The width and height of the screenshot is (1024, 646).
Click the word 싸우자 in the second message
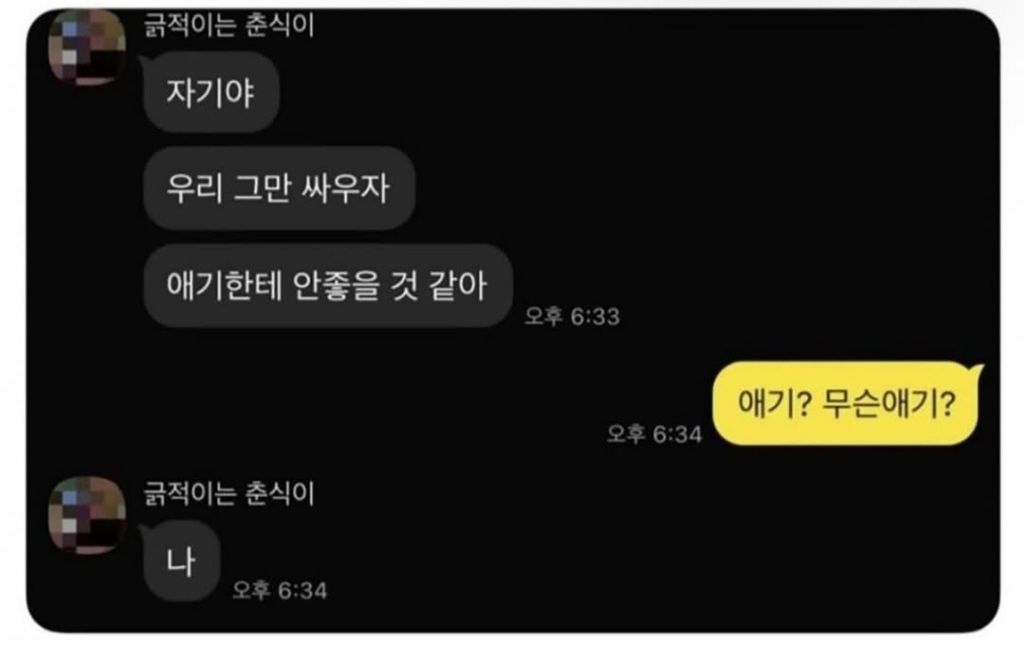tap(345, 188)
